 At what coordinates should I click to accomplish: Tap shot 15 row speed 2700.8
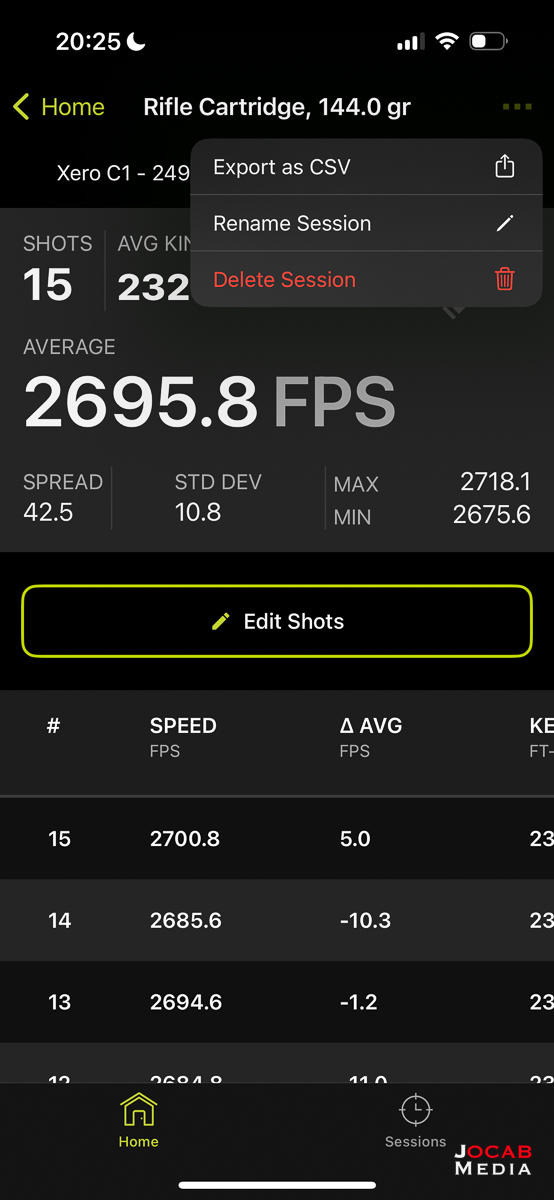pyautogui.click(x=277, y=838)
